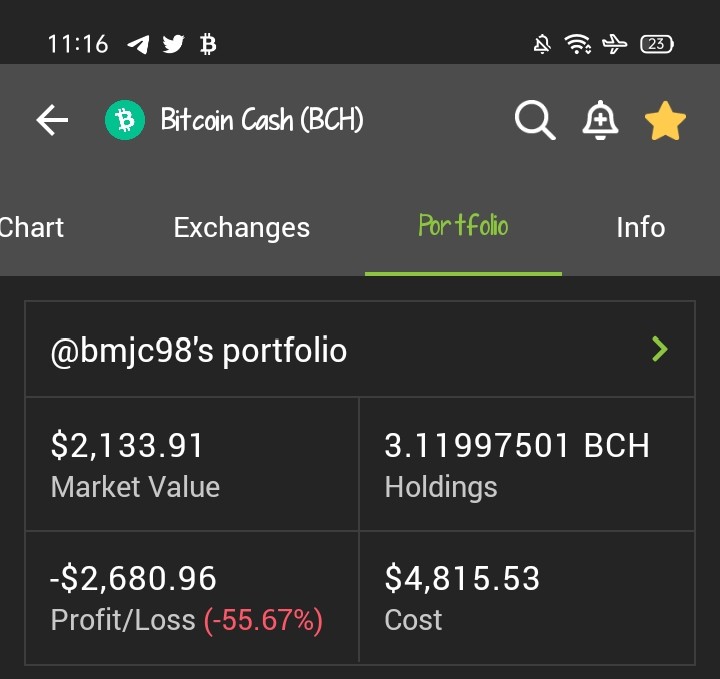Tap the battery level indicator
The width and height of the screenshot is (720, 679).
point(657,44)
